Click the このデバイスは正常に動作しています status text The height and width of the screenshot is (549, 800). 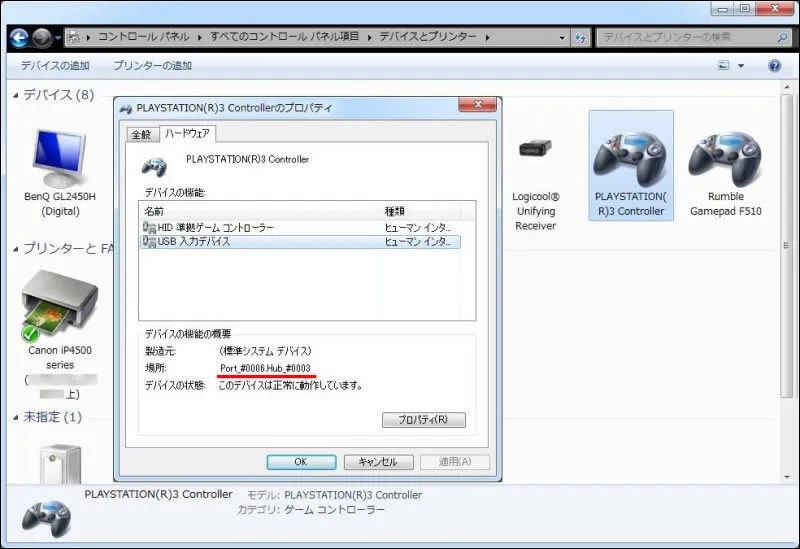pyautogui.click(x=291, y=385)
